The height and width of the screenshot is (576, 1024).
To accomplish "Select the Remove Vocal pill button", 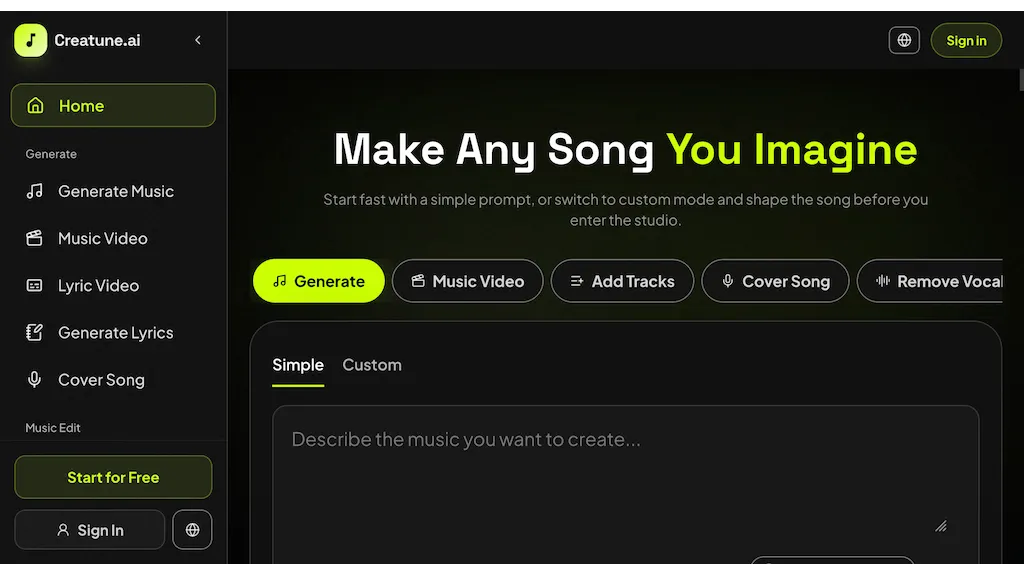I will point(930,281).
